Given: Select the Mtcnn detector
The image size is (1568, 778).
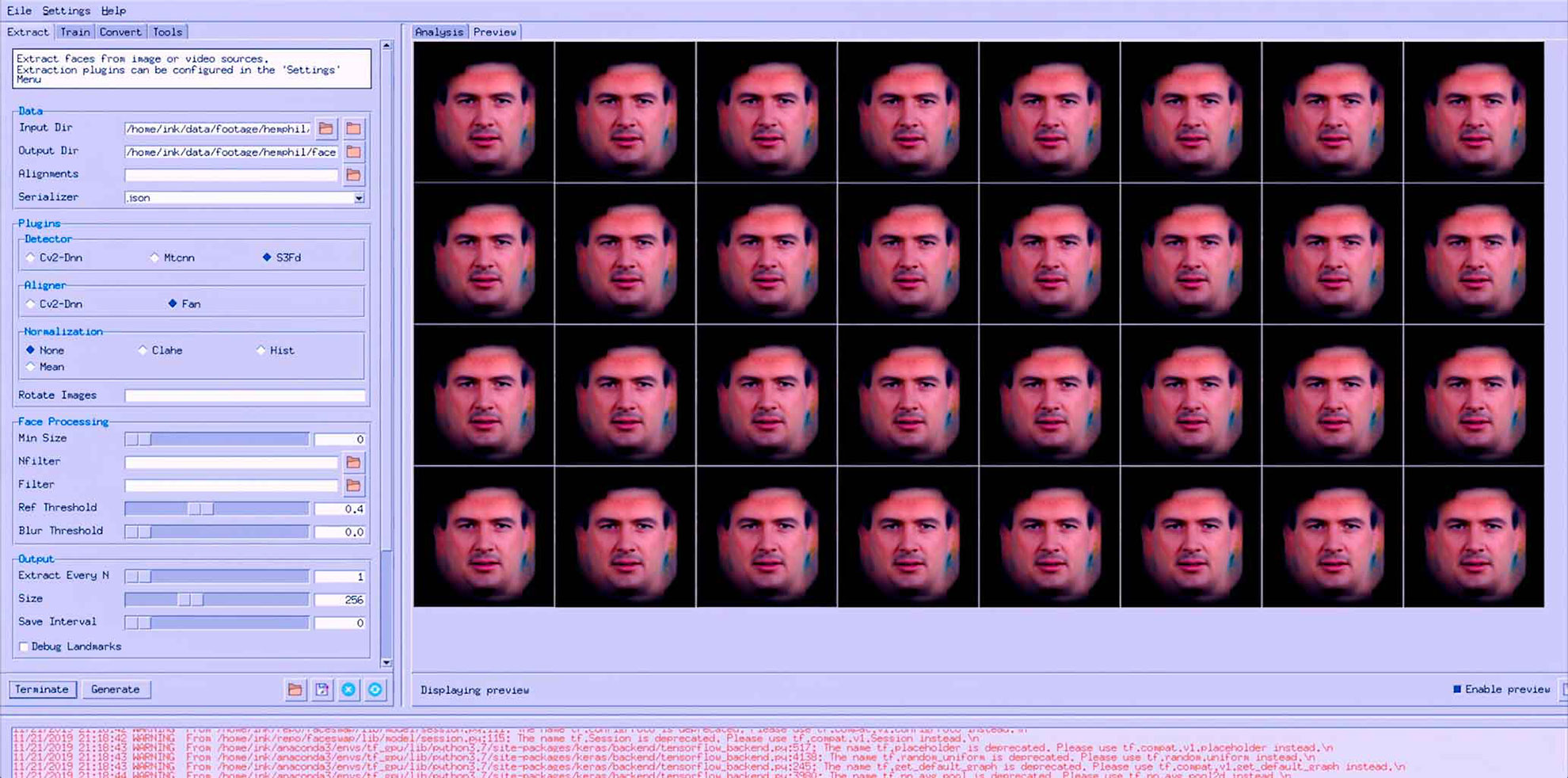Looking at the screenshot, I should [173, 257].
